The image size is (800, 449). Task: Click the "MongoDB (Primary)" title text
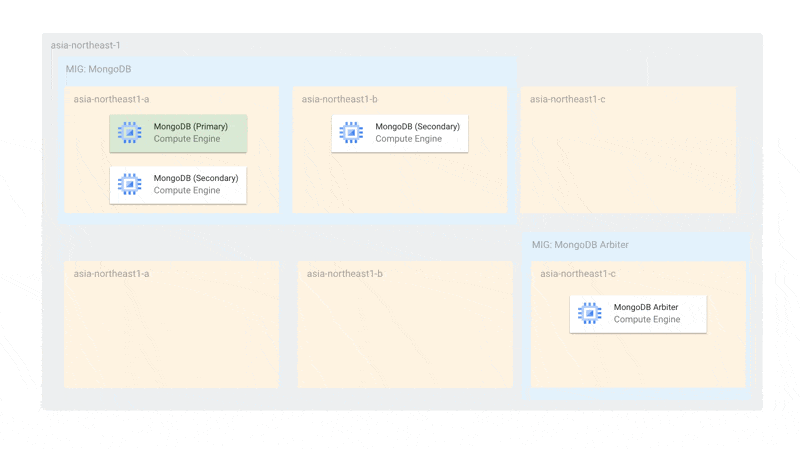190,127
